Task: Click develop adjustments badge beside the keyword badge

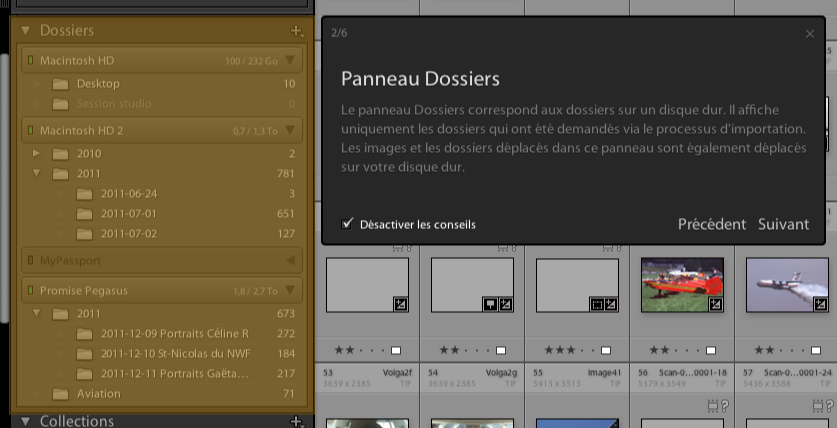Action: [506, 304]
